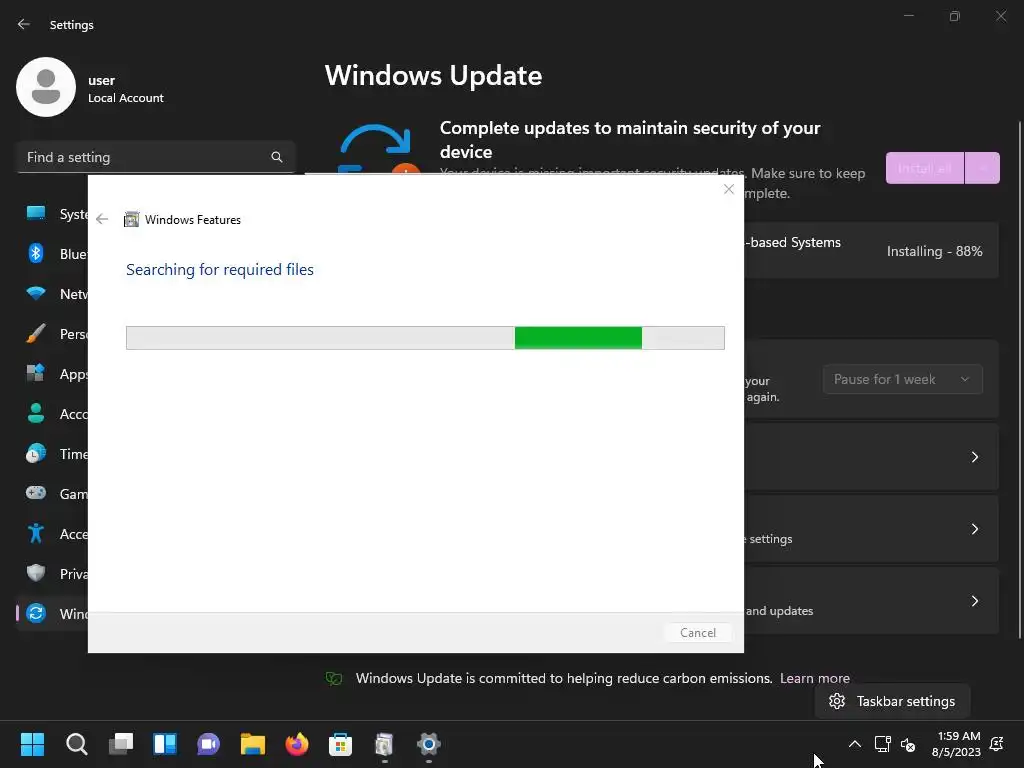Image resolution: width=1024 pixels, height=768 pixels.
Task: Click the Learn more carbon emissions link
Action: [x=815, y=678]
